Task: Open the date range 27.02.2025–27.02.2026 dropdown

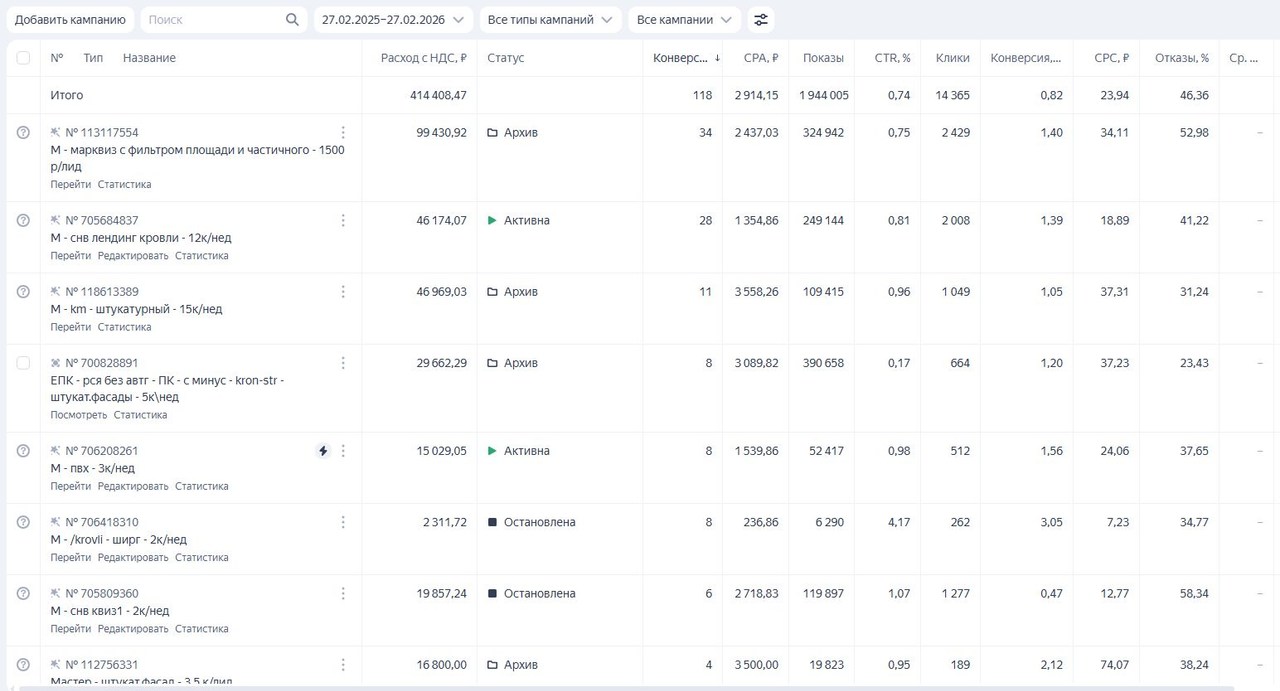Action: tap(393, 20)
